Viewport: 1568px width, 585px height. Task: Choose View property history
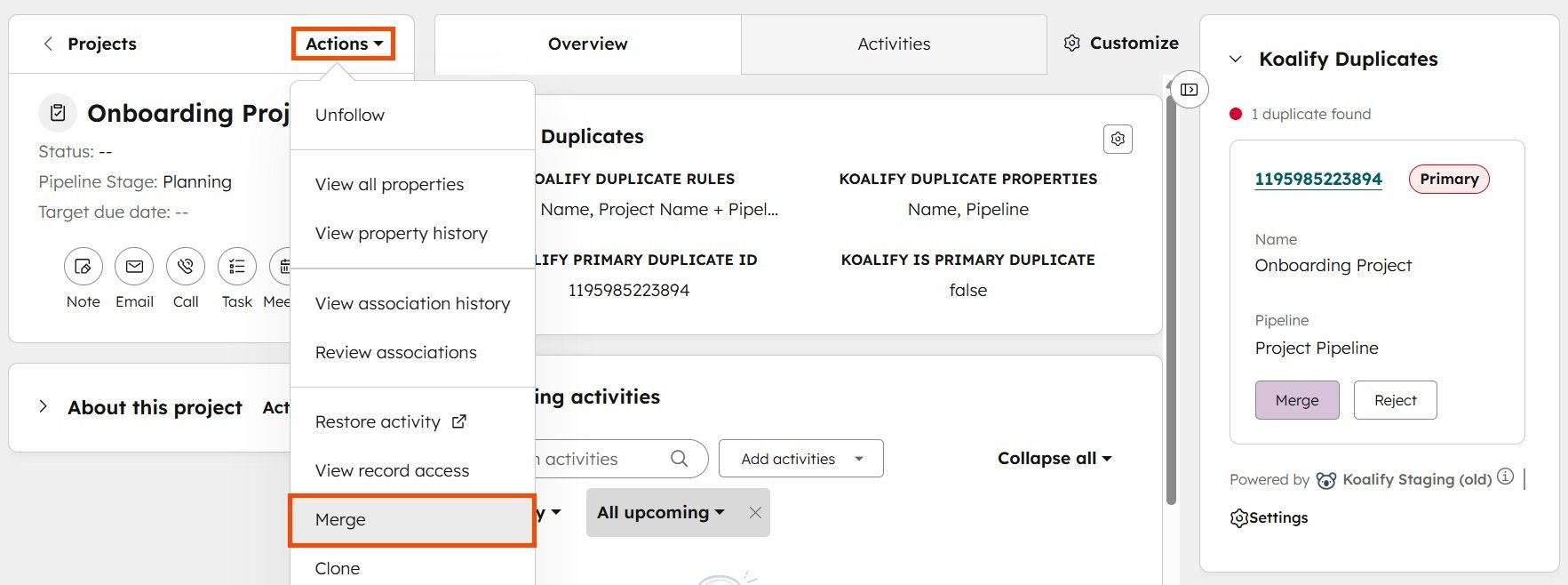click(401, 233)
